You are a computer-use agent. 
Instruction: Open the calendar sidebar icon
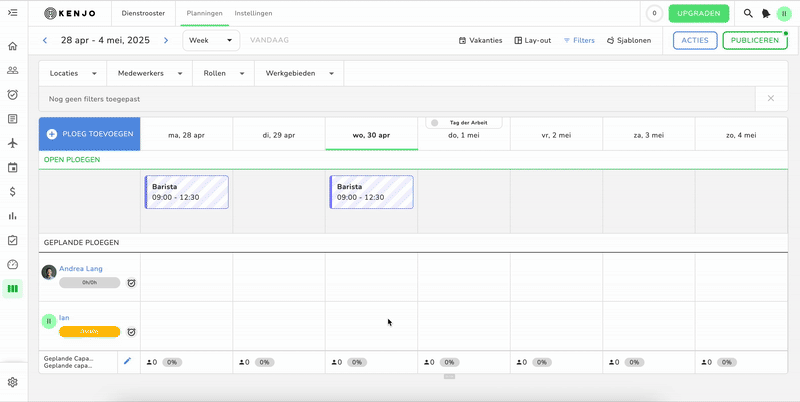click(x=13, y=167)
